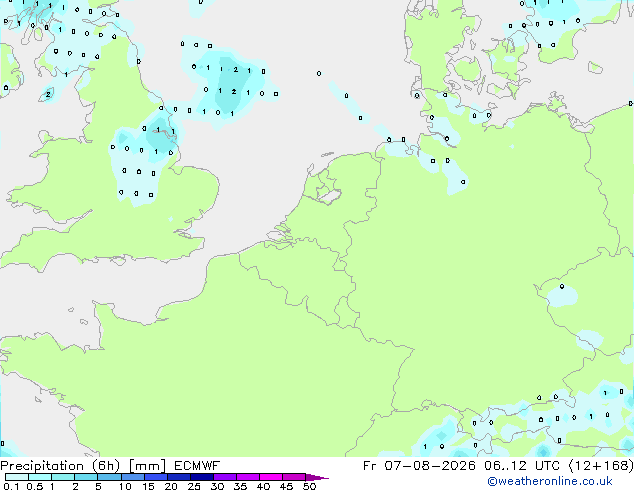Click the above-50 arrow tip of the legend
Image resolution: width=634 pixels, height=490 pixels.
[x=317, y=478]
